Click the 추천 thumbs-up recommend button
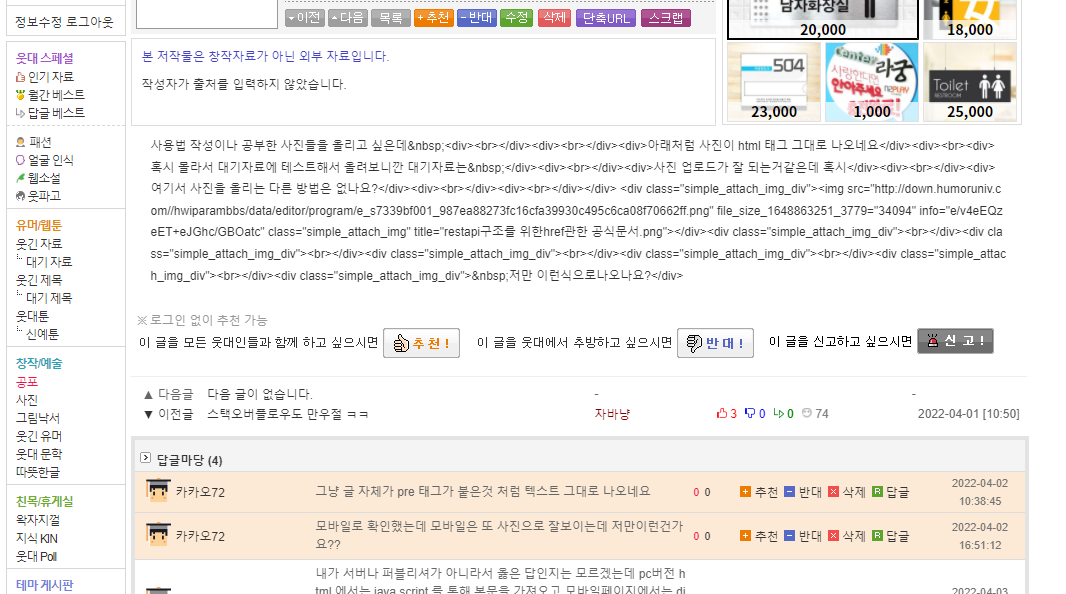Screen dimensions: 1066x594 click(x=421, y=343)
